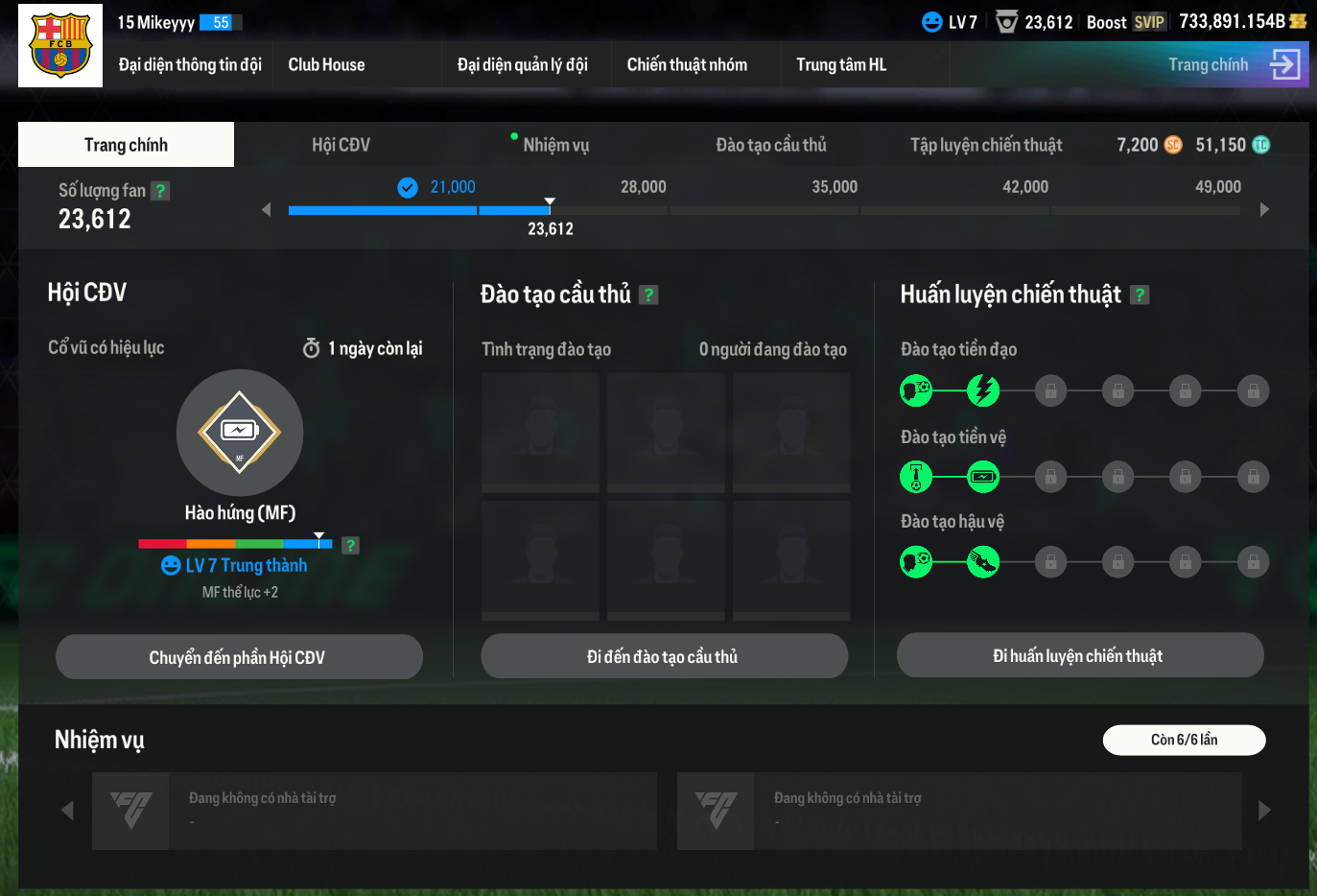Click the checked 21,000 fan milestone
Screen dimensions: 1317x896
pyautogui.click(x=409, y=188)
